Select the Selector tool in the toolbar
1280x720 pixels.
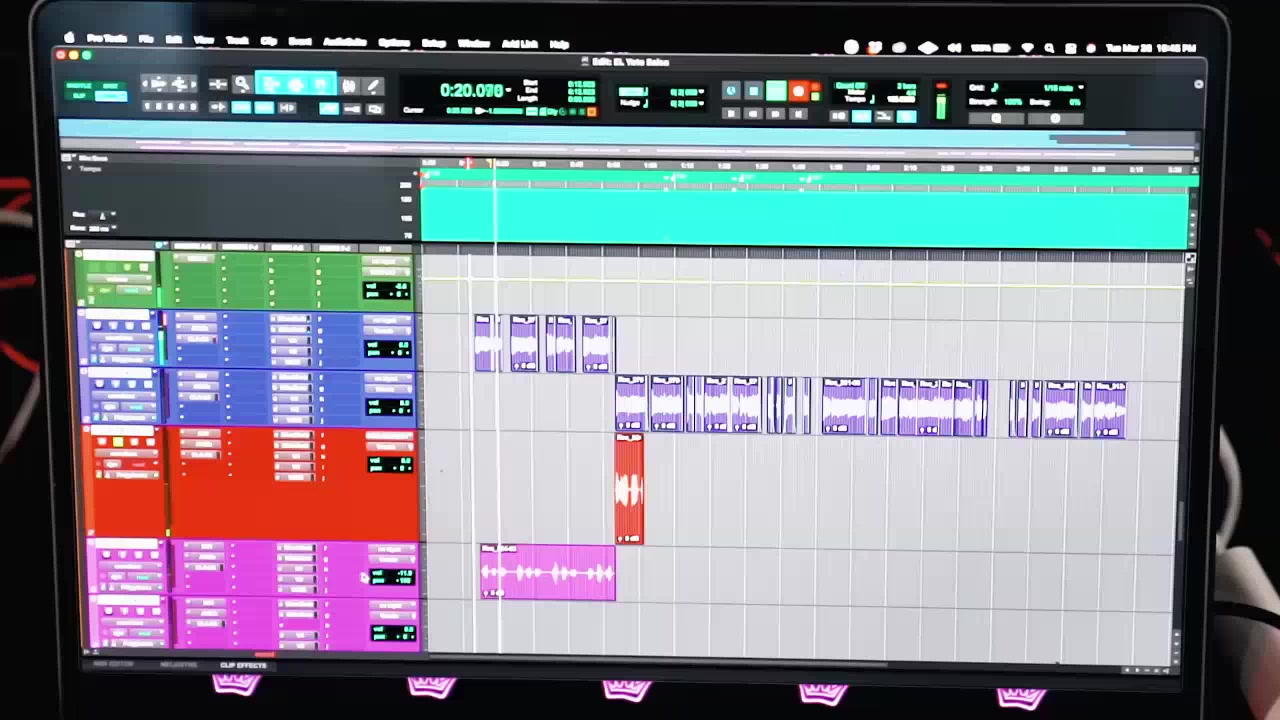296,85
